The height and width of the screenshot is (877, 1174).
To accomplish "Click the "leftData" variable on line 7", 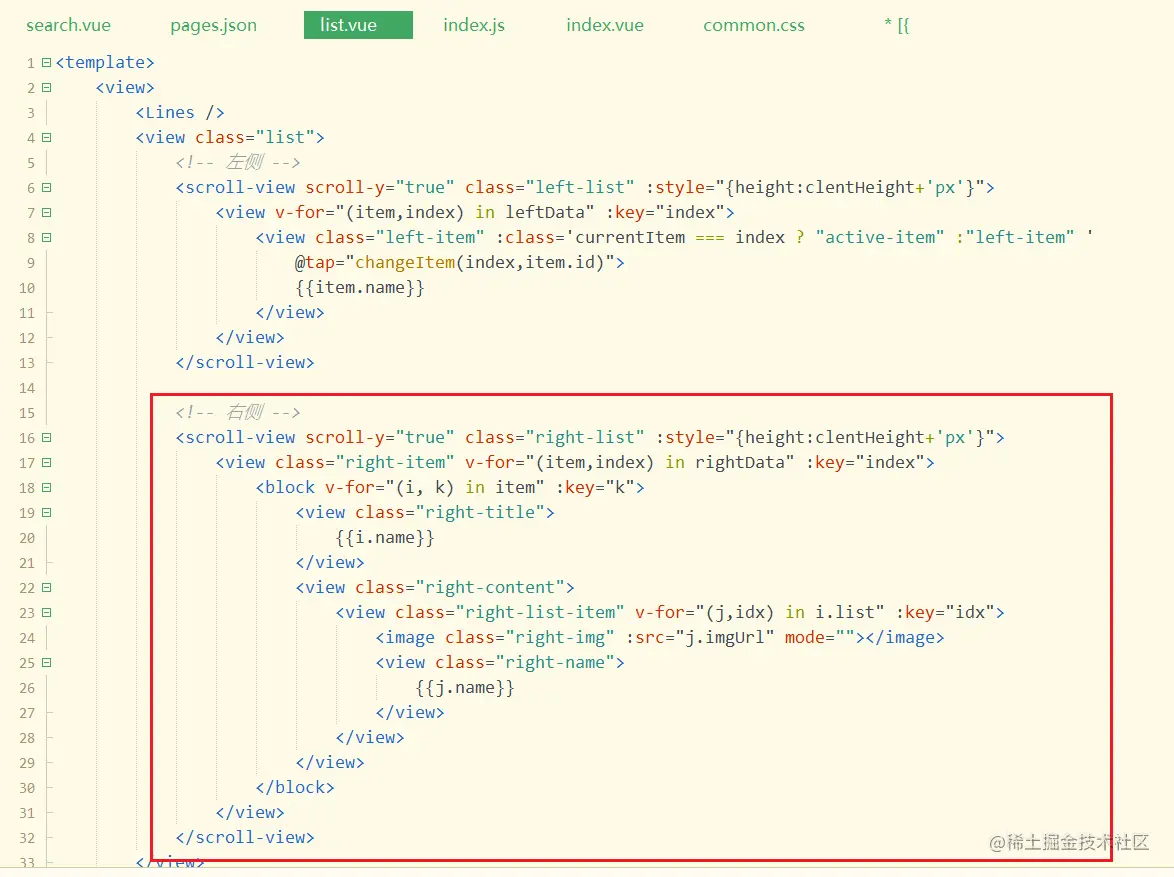I will (x=545, y=213).
